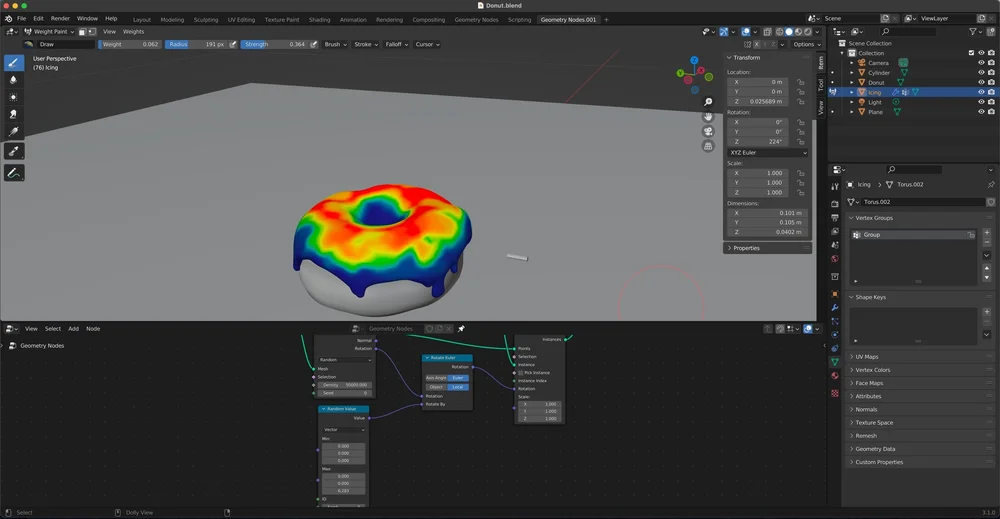The width and height of the screenshot is (1000, 519).
Task: Open the Modifier properties wrench tab
Action: pyautogui.click(x=835, y=308)
